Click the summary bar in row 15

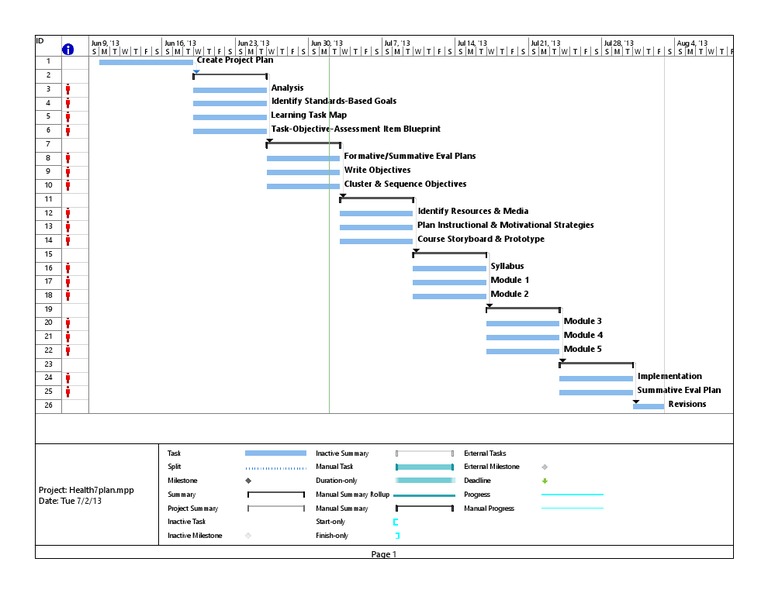(x=450, y=254)
